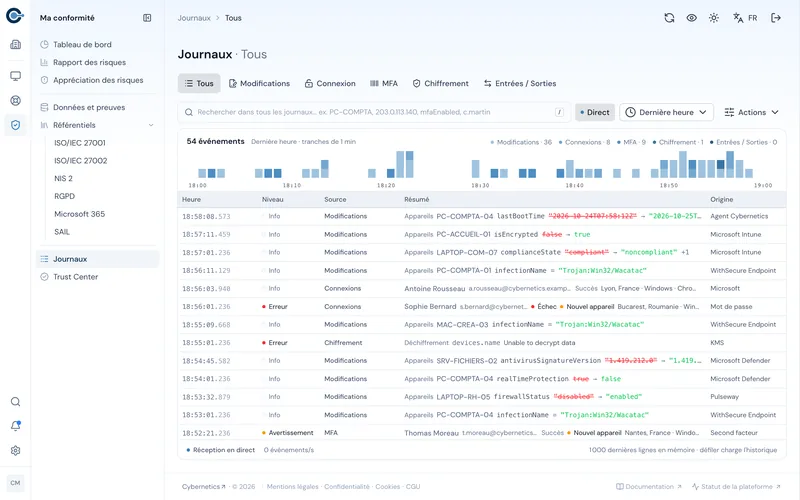
Task: Collapse the Référentiels section chevron
Action: pyautogui.click(x=151, y=125)
